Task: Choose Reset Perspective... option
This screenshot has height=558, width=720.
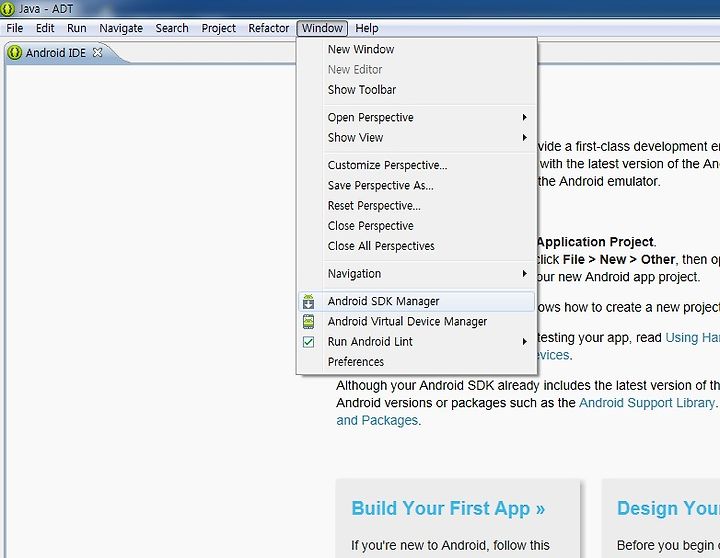Action: click(416, 206)
